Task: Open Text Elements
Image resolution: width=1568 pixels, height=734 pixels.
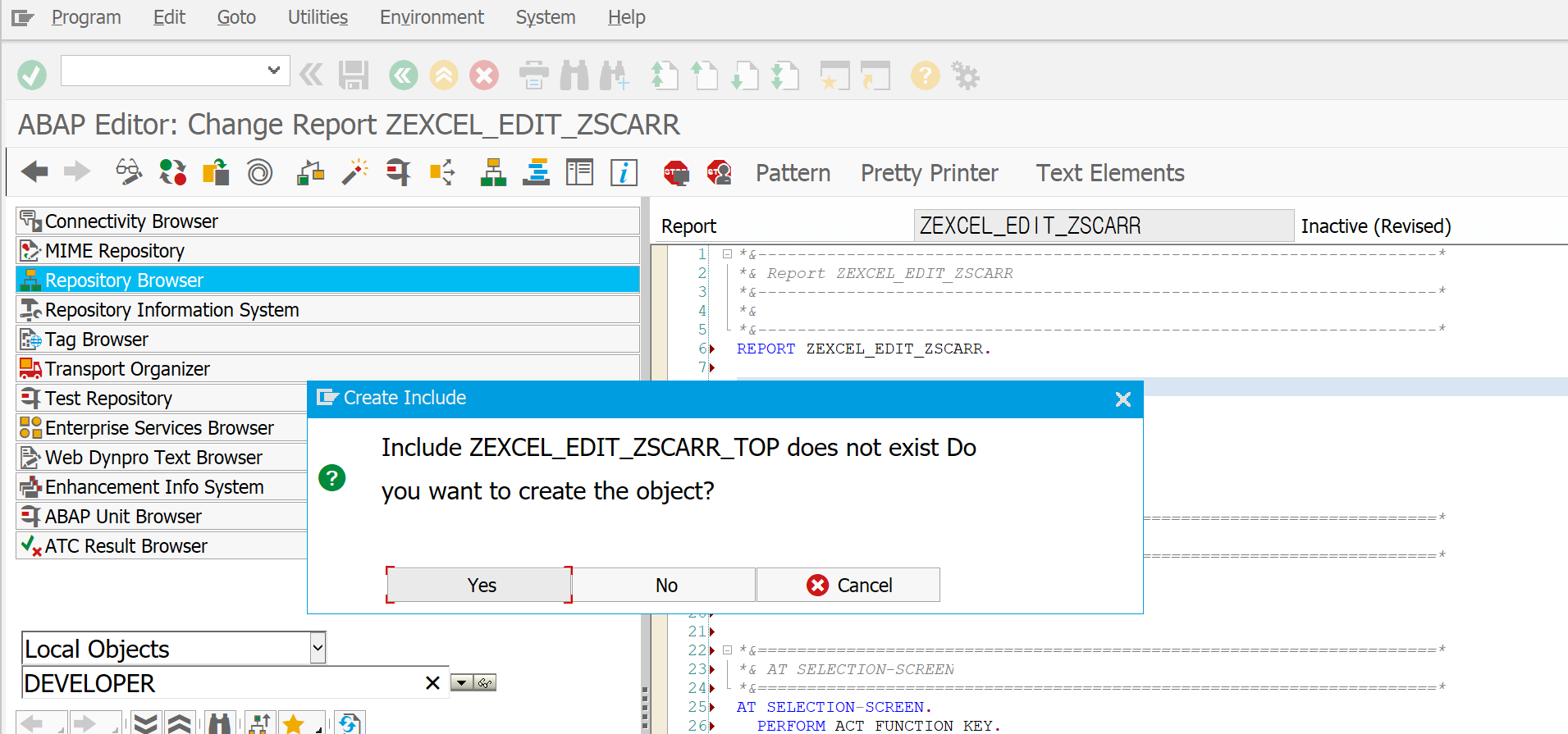Action: point(1109,173)
